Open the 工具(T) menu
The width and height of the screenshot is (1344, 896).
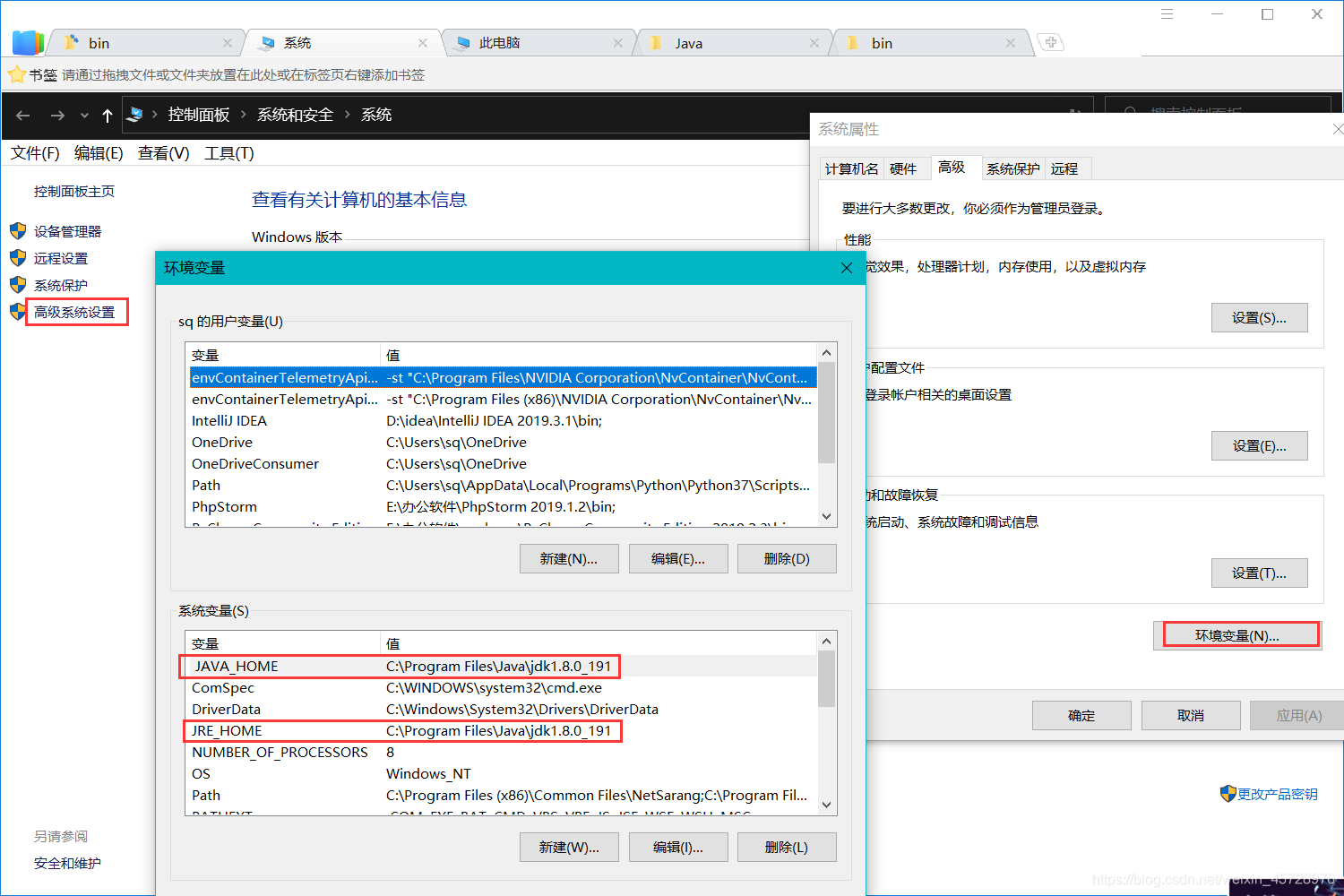click(228, 153)
